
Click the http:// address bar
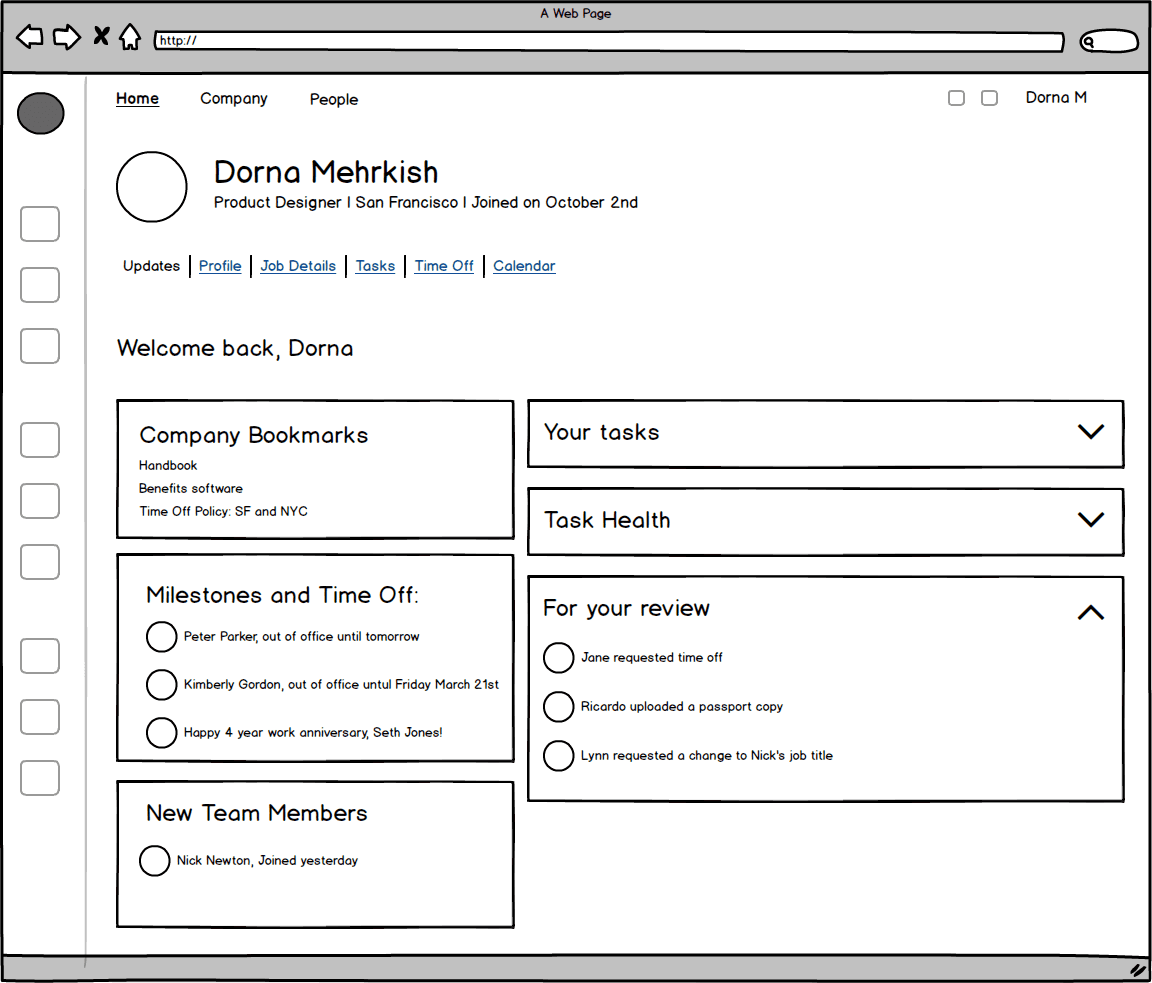pyautogui.click(x=609, y=41)
